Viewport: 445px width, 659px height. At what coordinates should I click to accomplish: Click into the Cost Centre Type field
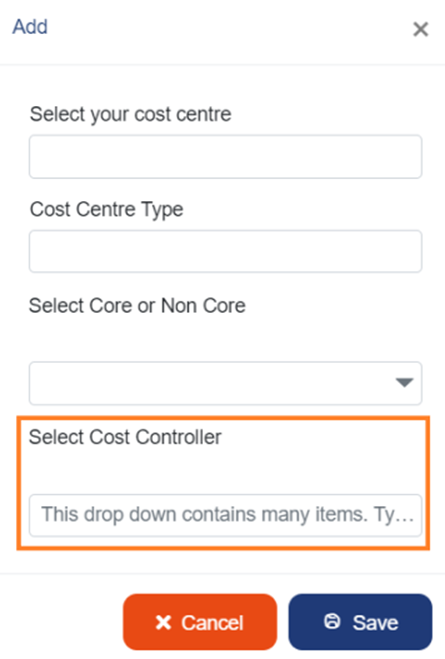(x=225, y=251)
